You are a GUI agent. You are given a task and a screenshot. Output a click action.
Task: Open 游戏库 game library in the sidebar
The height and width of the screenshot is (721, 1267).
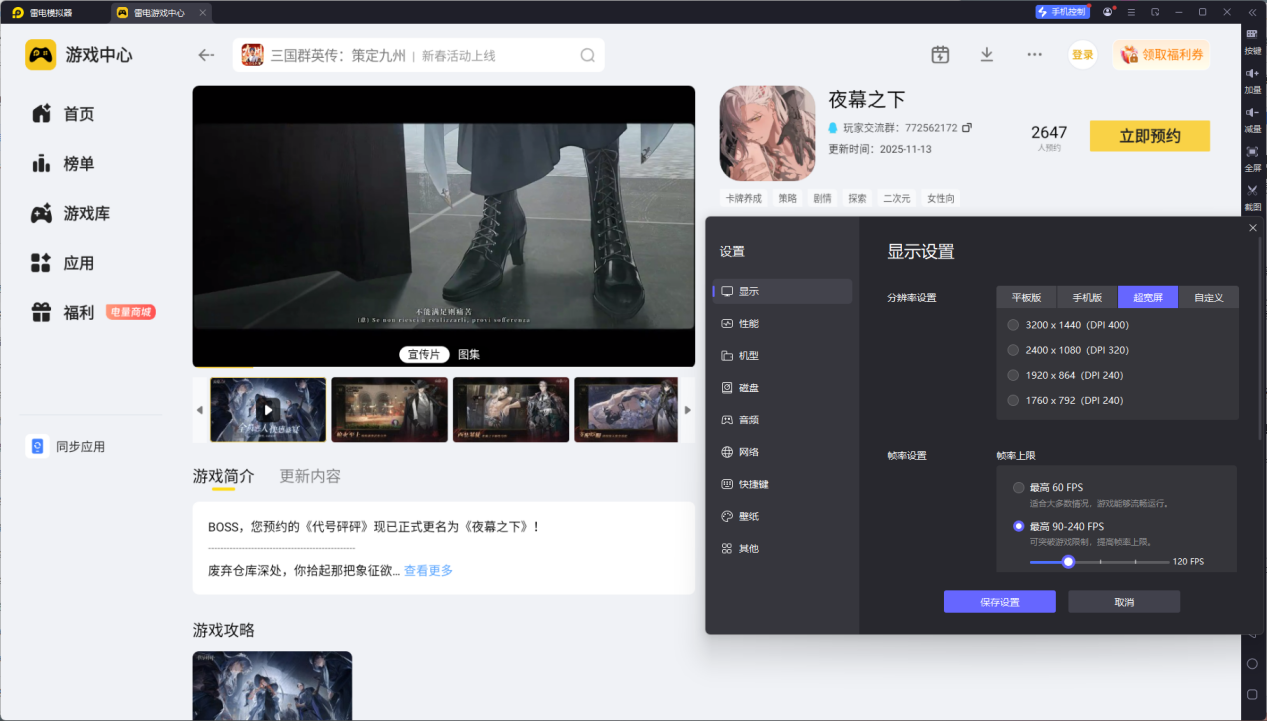coord(86,213)
